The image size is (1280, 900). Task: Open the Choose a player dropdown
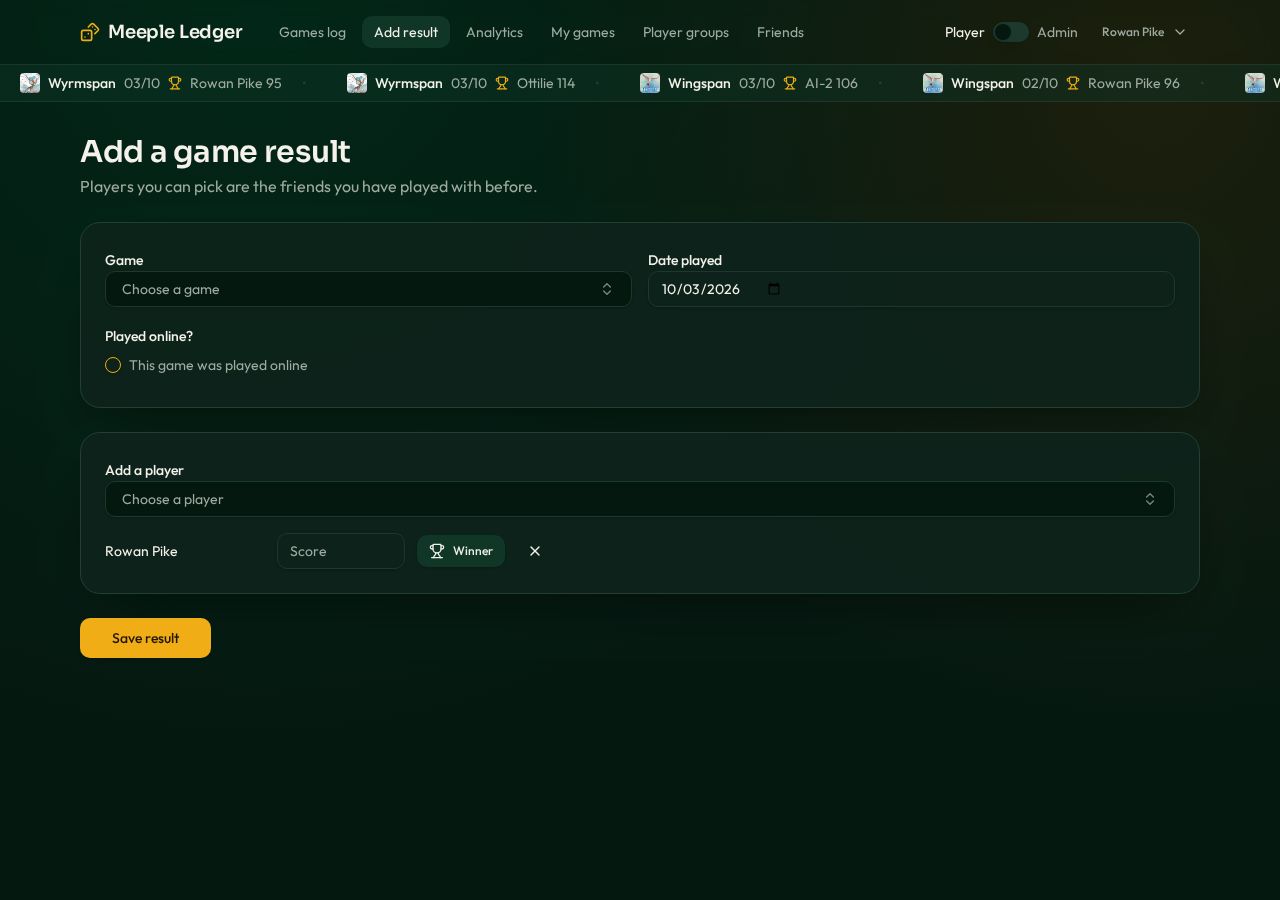click(640, 499)
